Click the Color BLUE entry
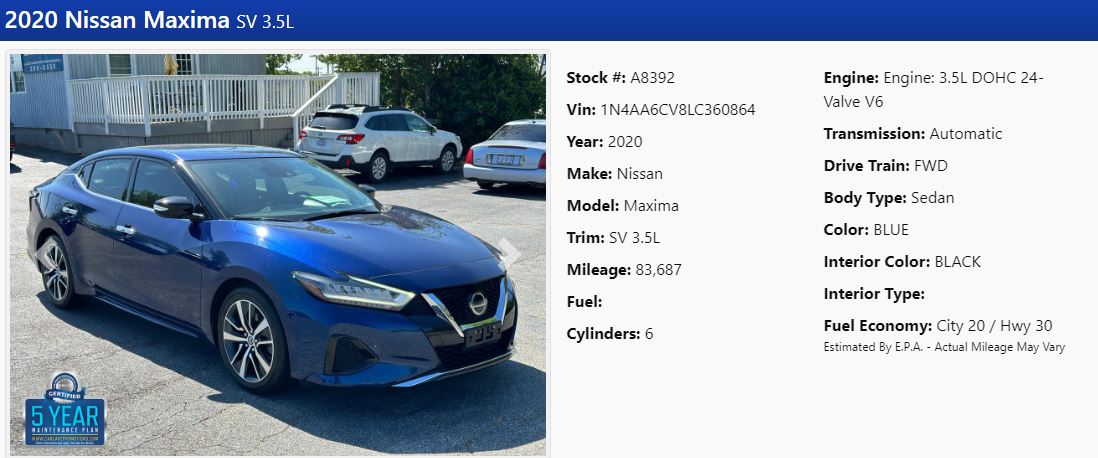Image resolution: width=1098 pixels, height=458 pixels. pyautogui.click(x=866, y=230)
